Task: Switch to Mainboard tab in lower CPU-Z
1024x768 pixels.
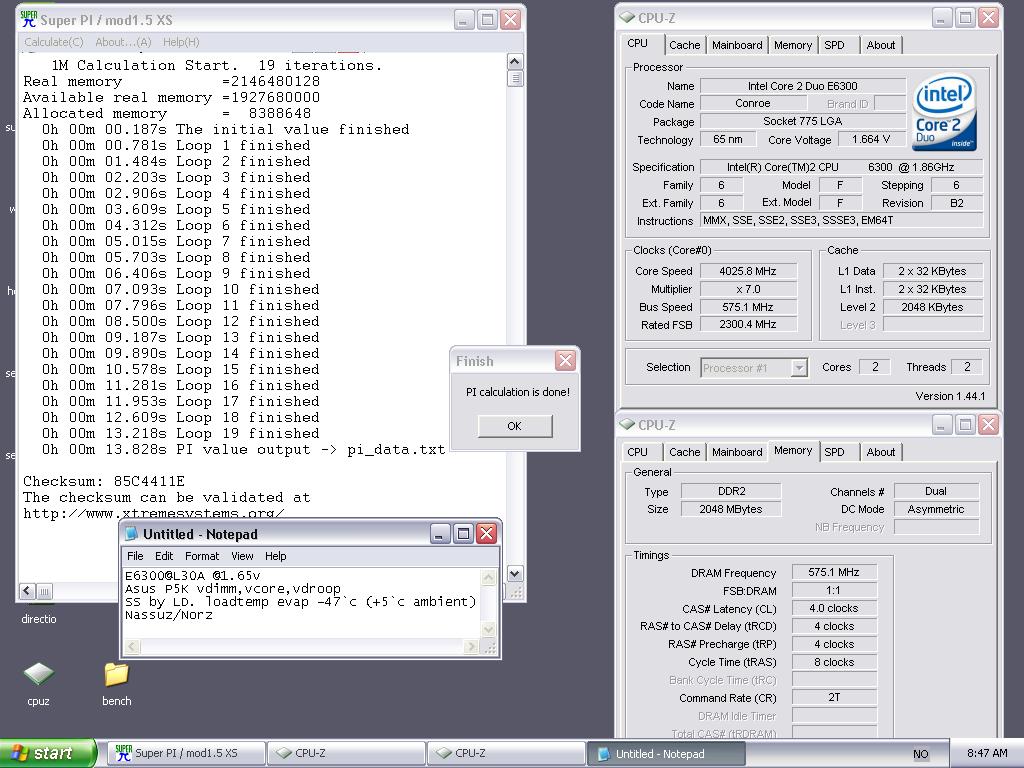Action: tap(737, 452)
